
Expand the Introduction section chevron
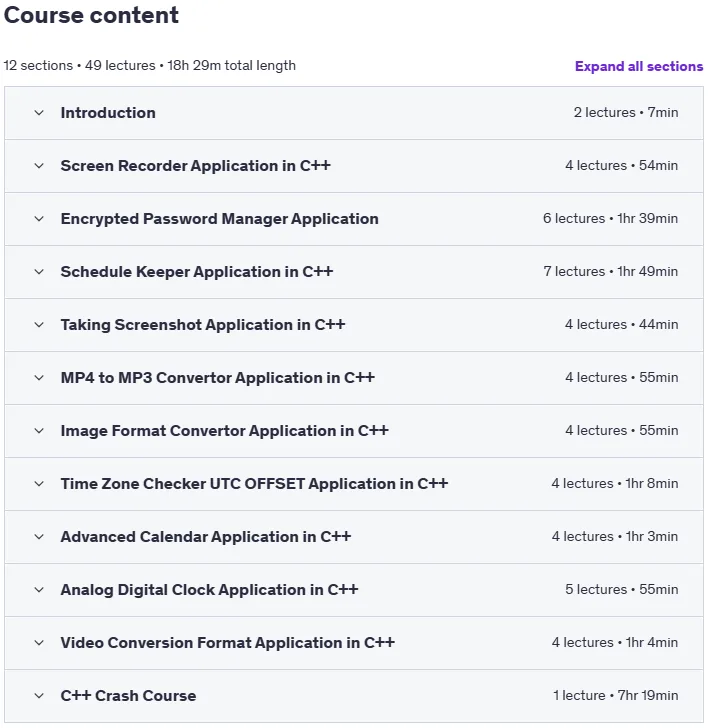pyautogui.click(x=39, y=113)
